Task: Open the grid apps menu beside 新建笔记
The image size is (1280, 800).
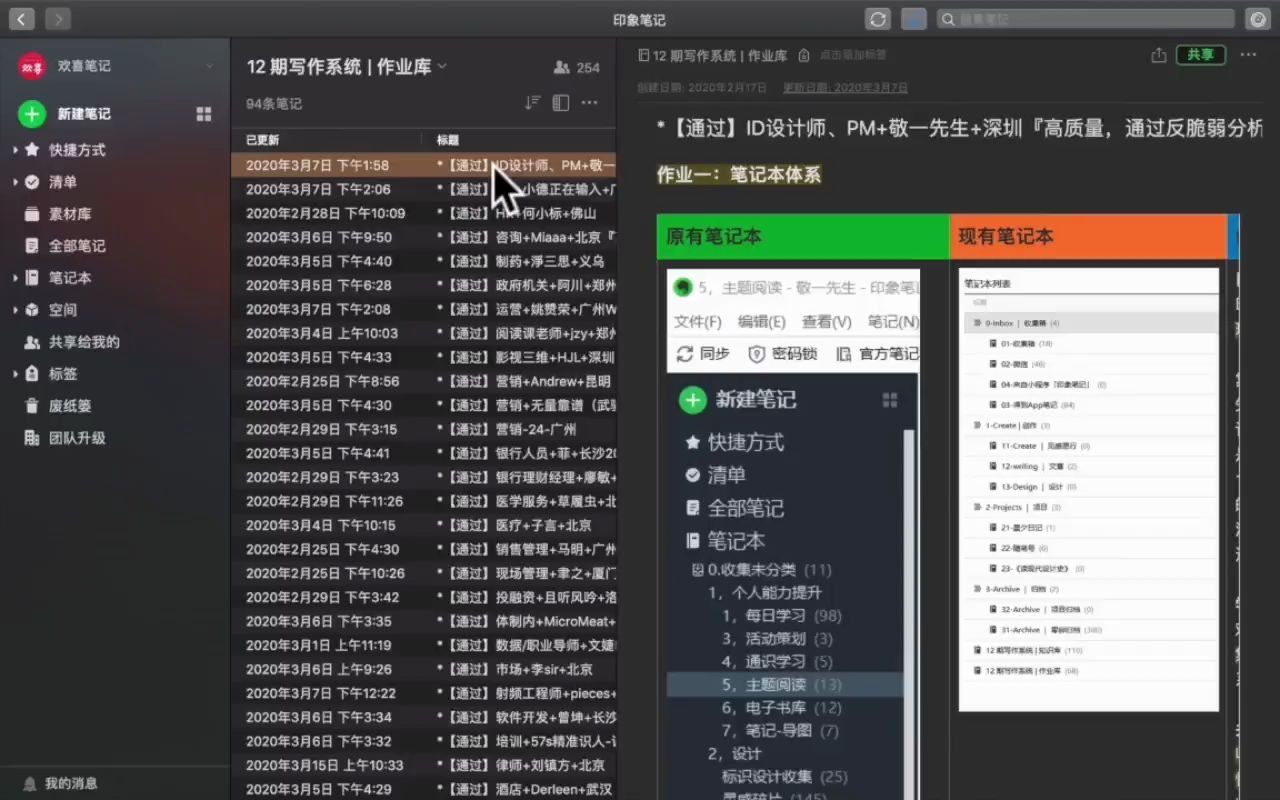Action: (204, 114)
